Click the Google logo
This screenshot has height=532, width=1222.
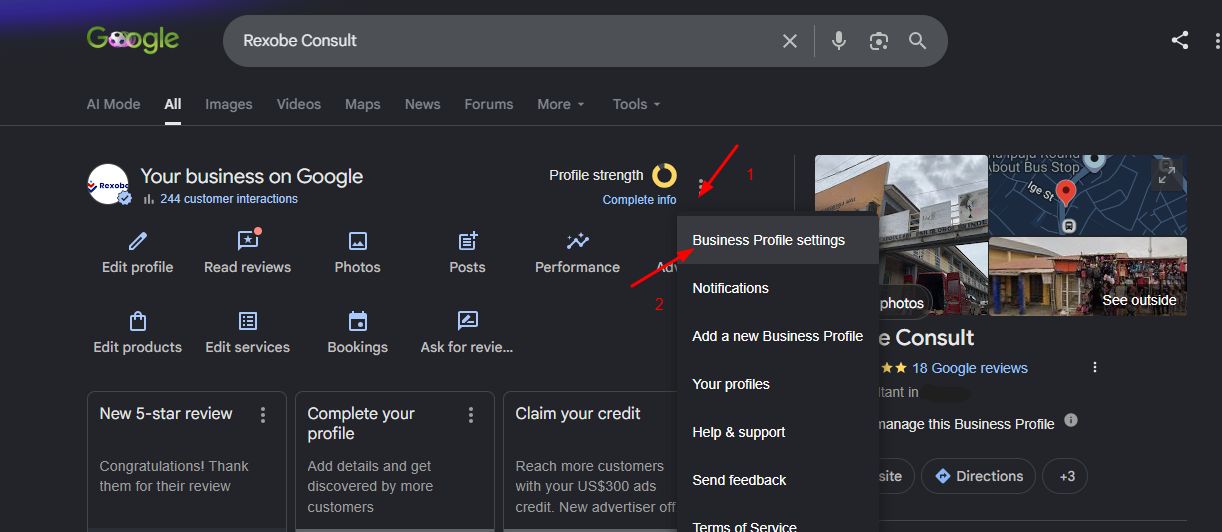(x=133, y=40)
